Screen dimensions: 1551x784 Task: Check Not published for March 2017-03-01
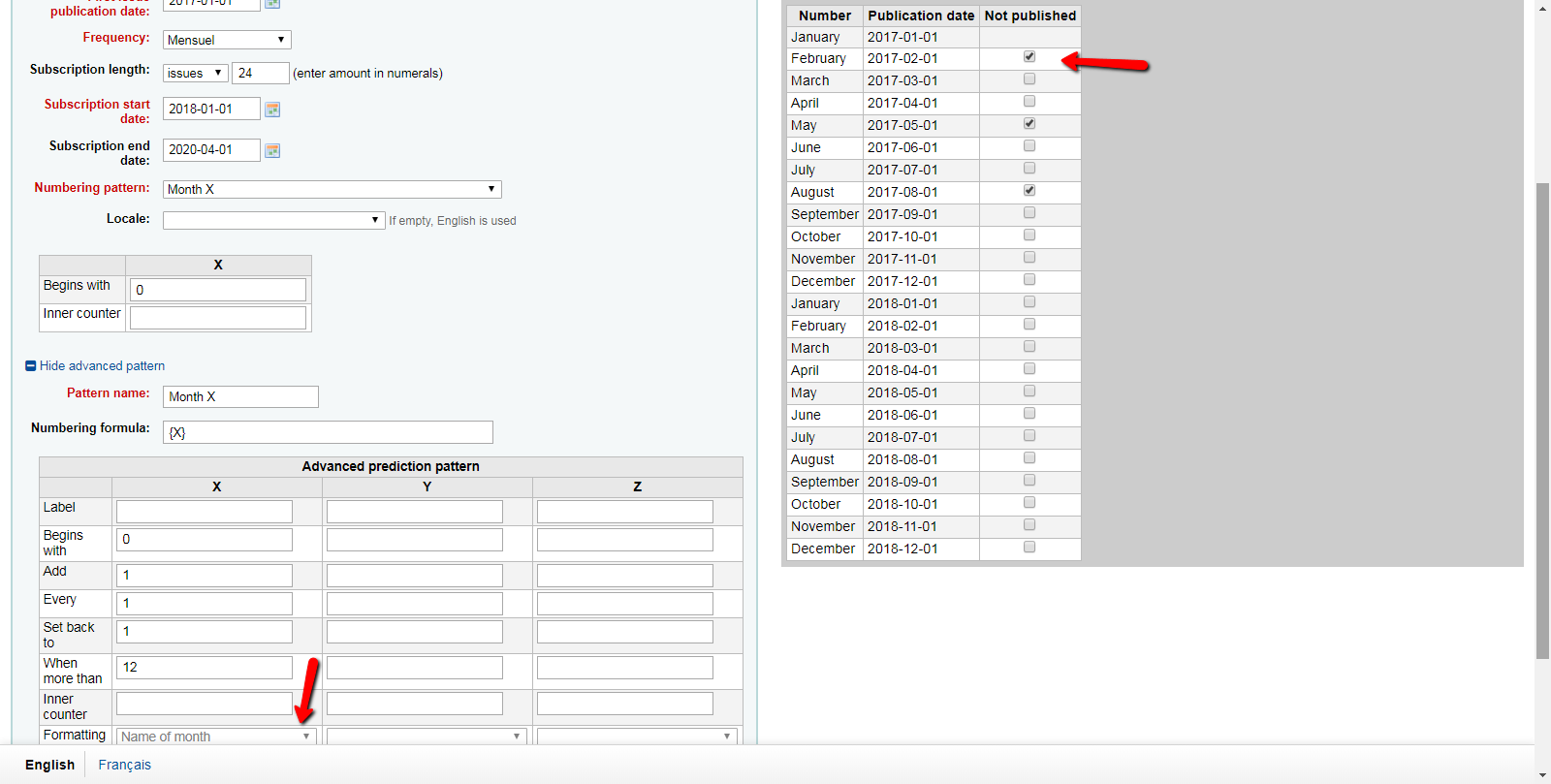[1029, 79]
